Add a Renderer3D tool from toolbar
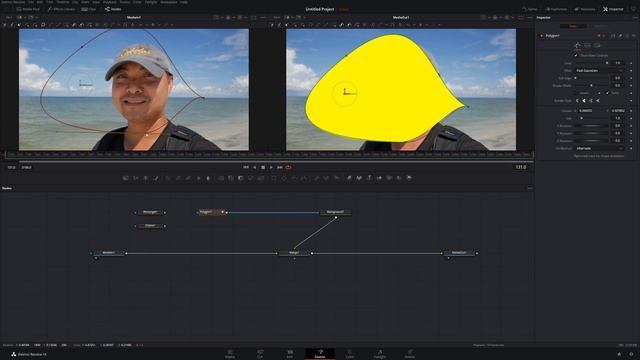The image size is (640, 360). click(409, 178)
